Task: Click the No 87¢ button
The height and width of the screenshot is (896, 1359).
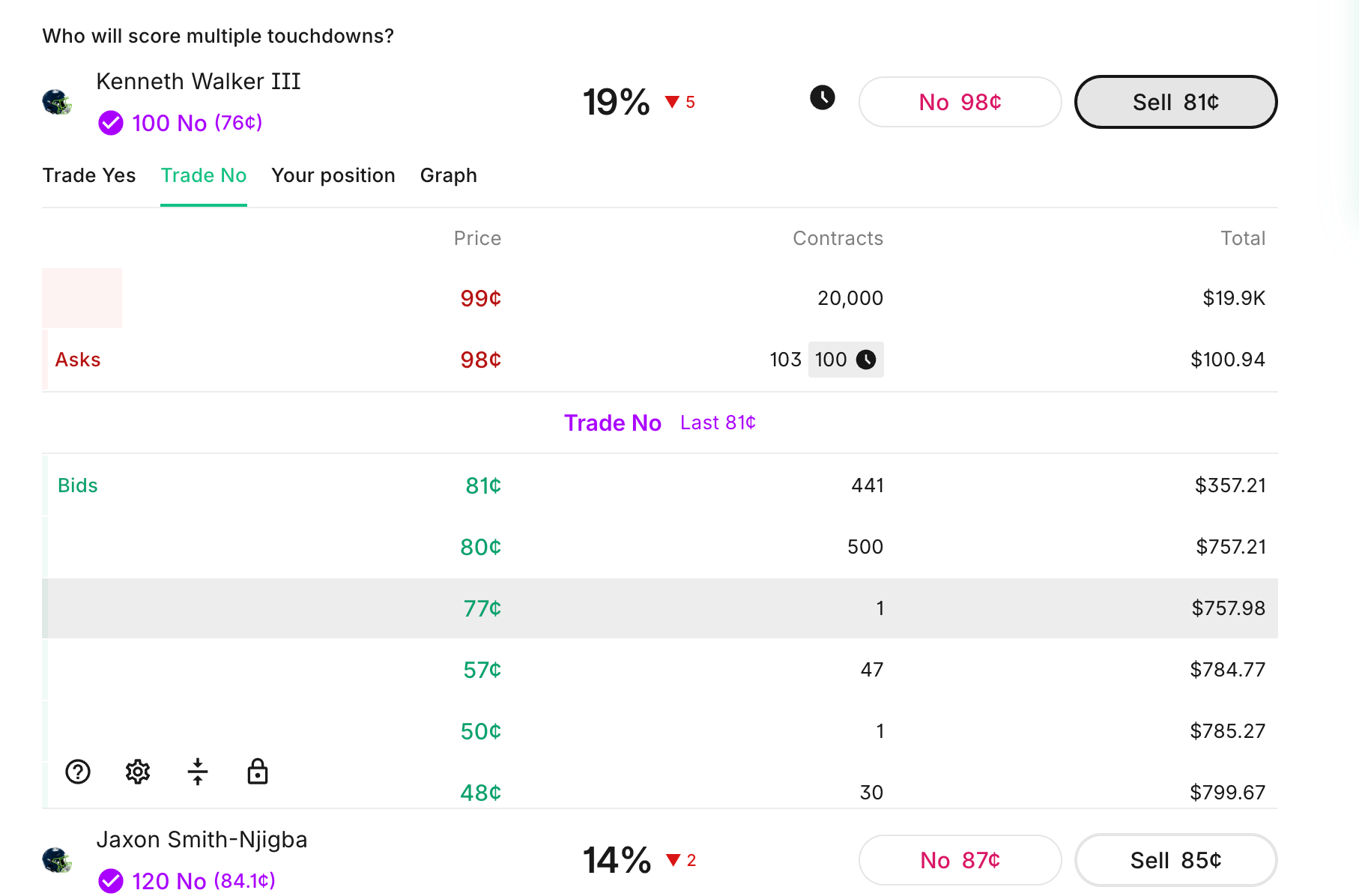Action: point(960,860)
